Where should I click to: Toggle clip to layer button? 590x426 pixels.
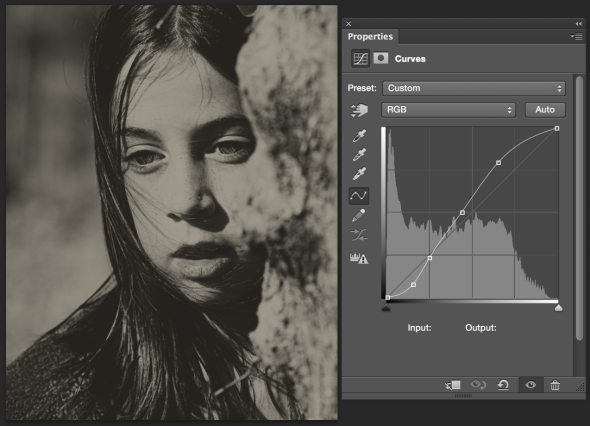coord(453,385)
